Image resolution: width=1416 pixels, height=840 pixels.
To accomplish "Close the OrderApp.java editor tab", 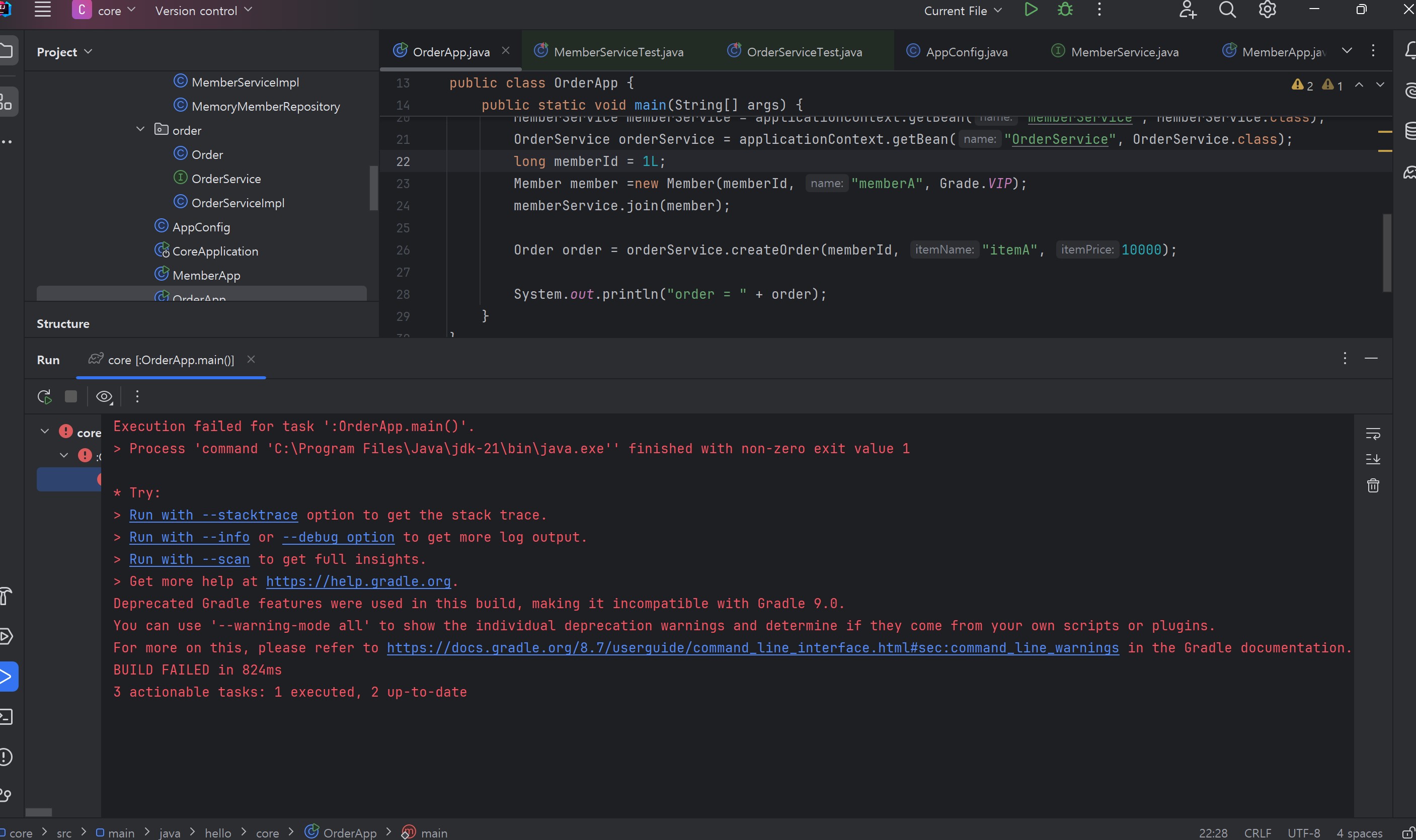I will (506, 50).
